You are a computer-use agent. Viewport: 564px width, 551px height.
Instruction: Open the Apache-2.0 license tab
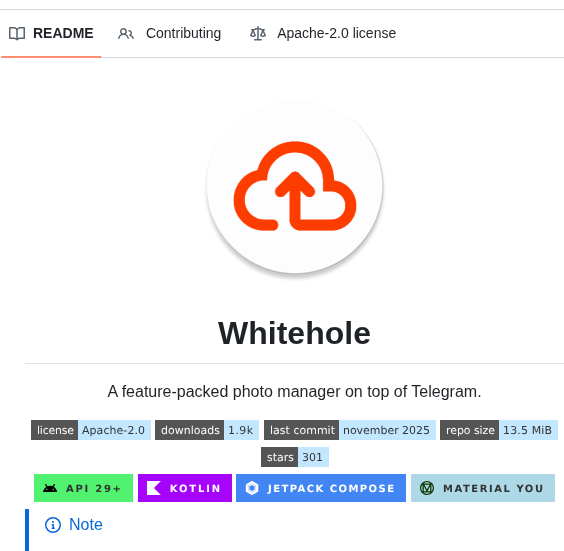pyautogui.click(x=323, y=33)
